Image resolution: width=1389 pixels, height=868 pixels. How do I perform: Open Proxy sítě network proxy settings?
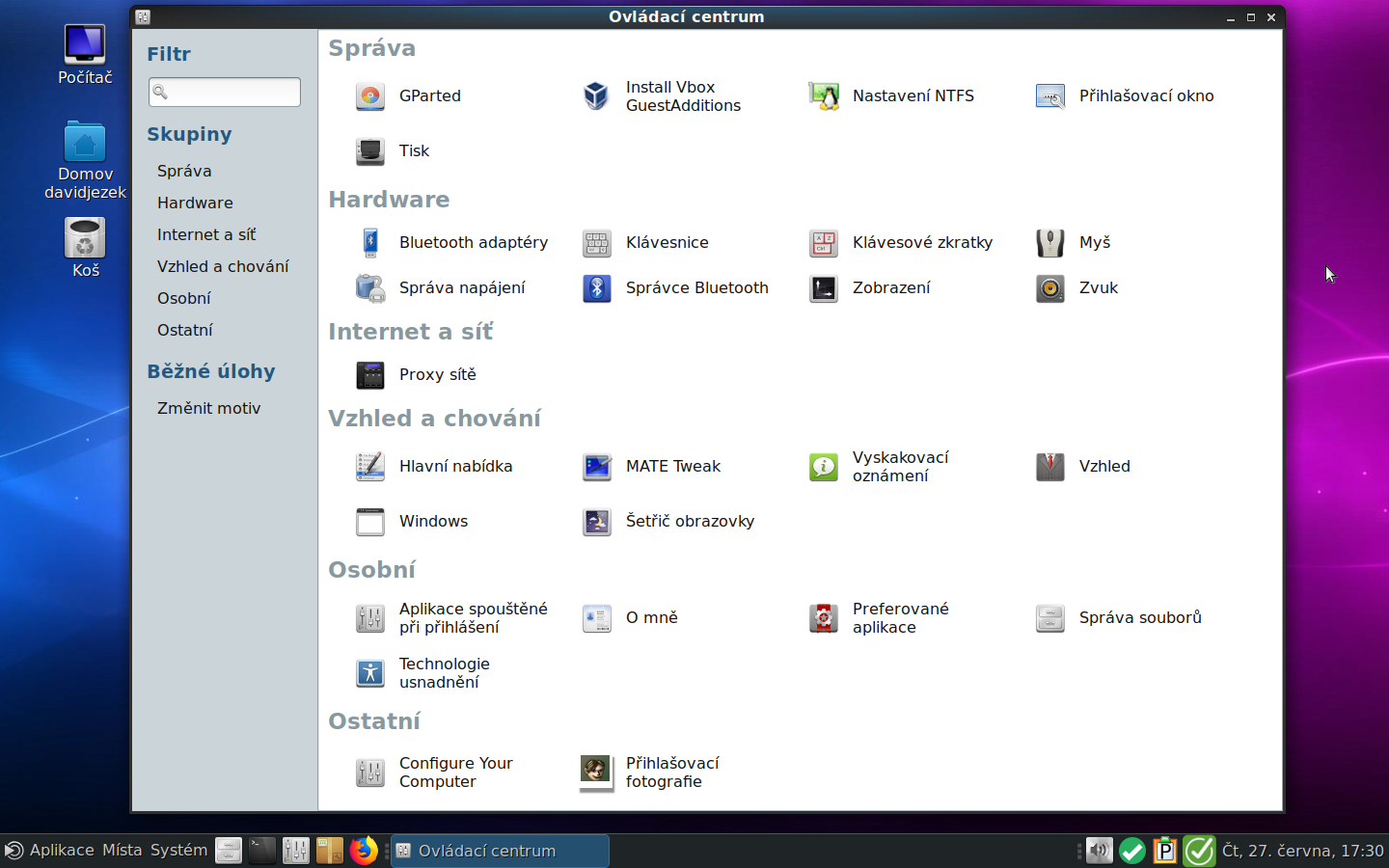(x=416, y=375)
